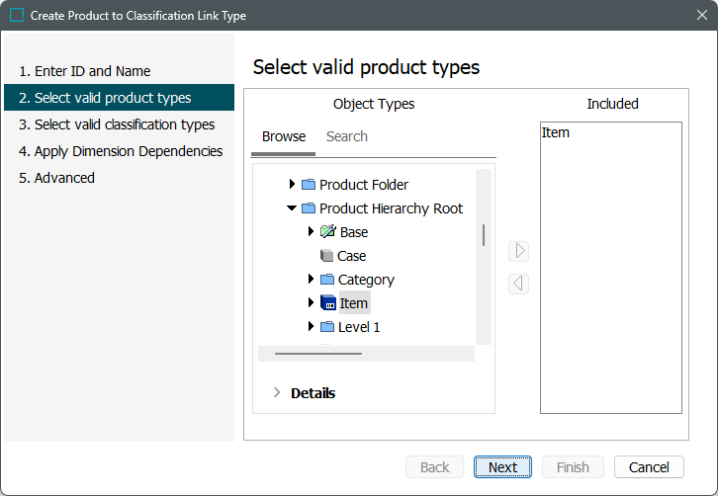Image resolution: width=718 pixels, height=496 pixels.
Task: Click the horizontal scrollbar under the tree
Action: [318, 354]
